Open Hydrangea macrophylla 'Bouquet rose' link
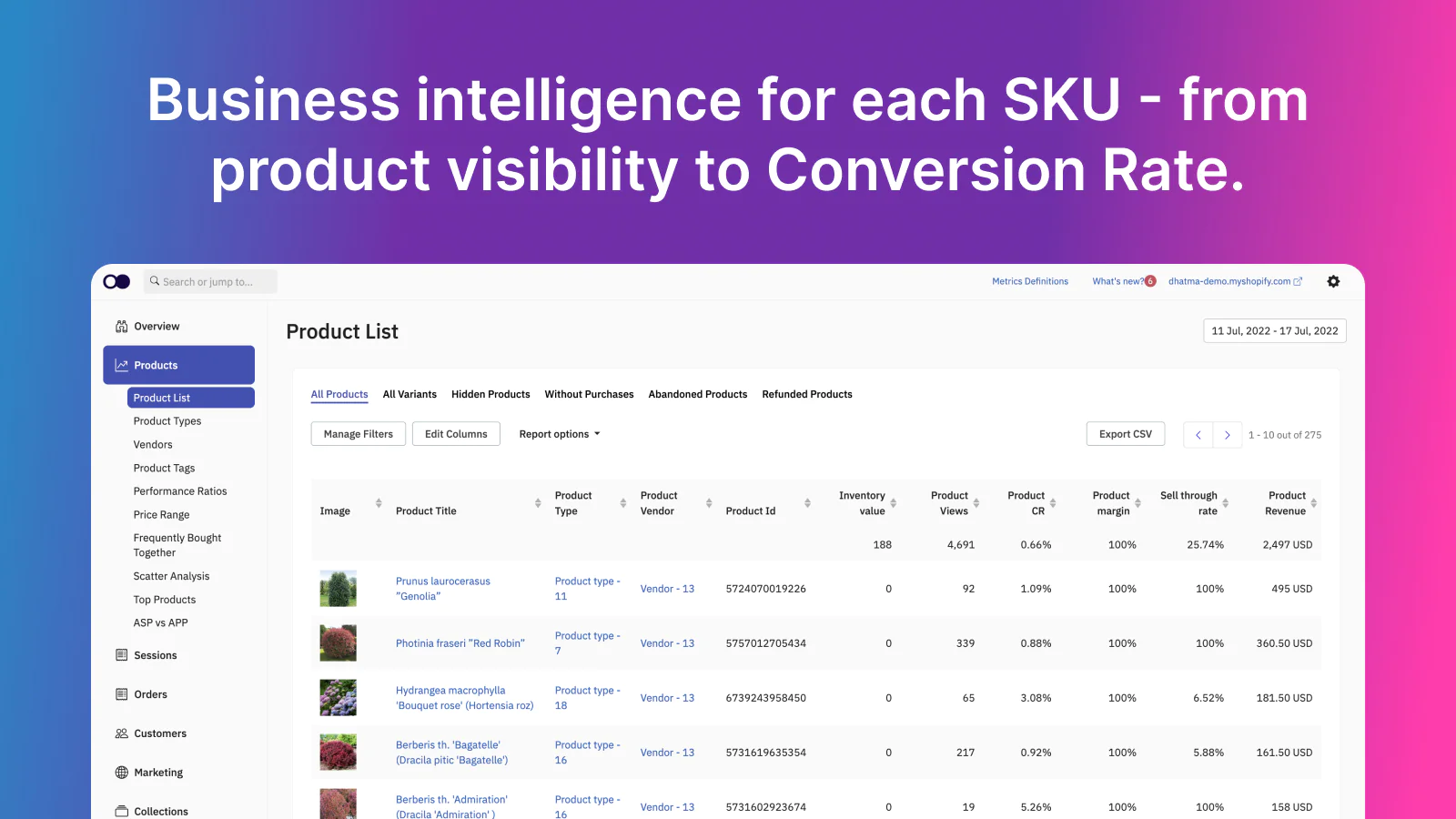 pos(465,698)
